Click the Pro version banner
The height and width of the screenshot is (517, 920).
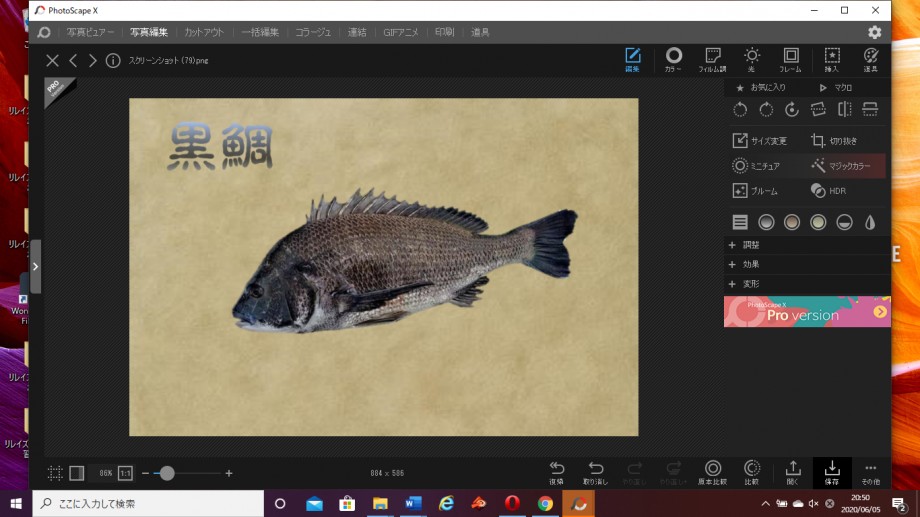coord(806,312)
